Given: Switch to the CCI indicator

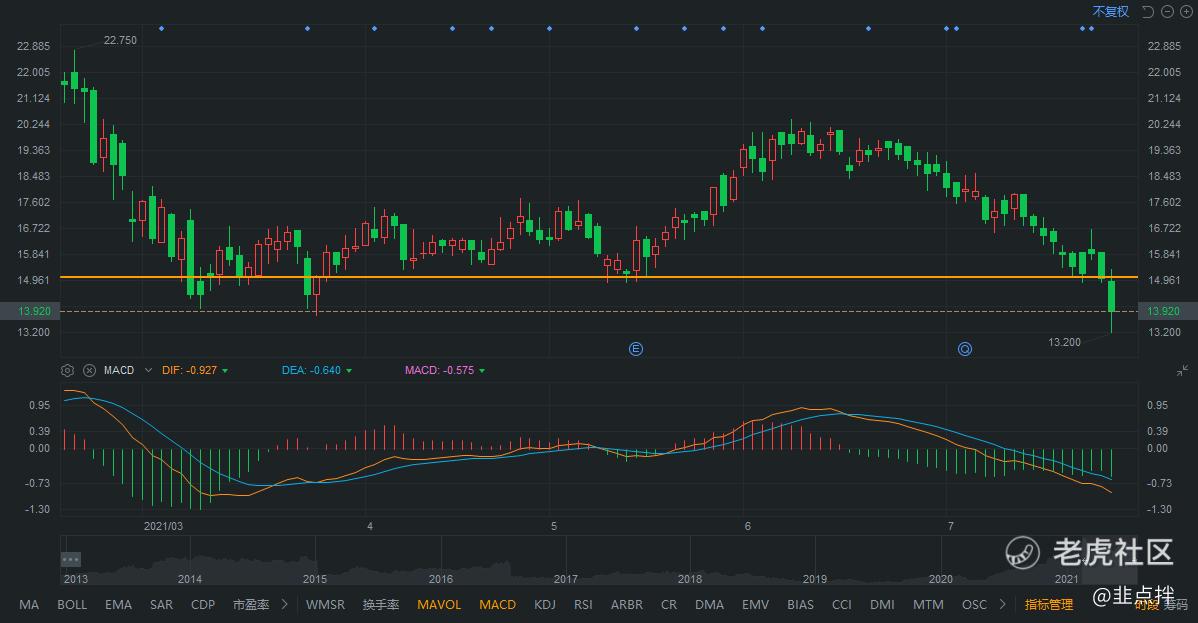Looking at the screenshot, I should (841, 605).
